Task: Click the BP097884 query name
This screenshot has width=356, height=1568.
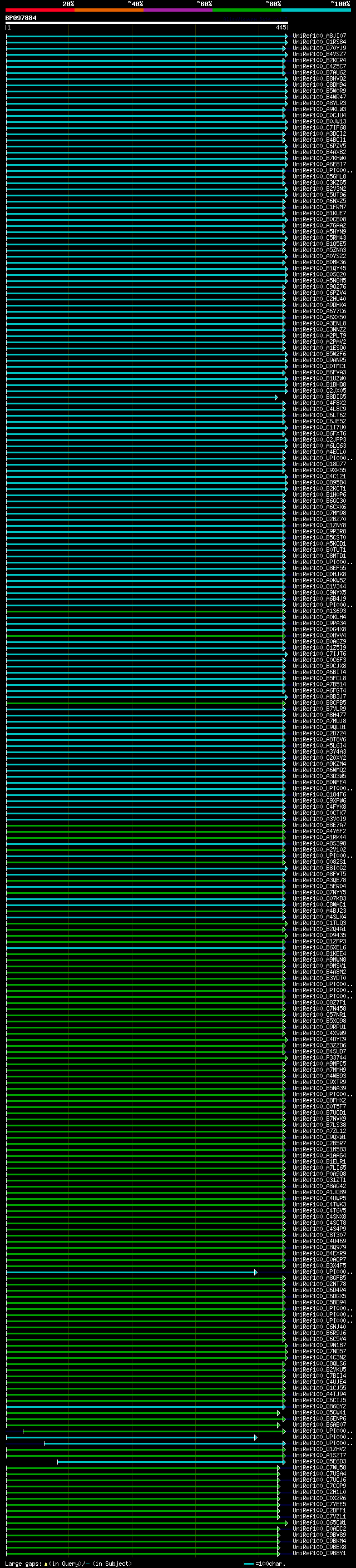Action: click(21, 18)
